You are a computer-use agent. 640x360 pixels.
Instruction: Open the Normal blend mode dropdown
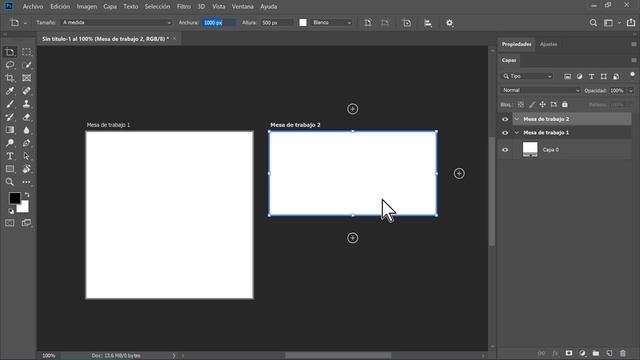[x=540, y=91]
